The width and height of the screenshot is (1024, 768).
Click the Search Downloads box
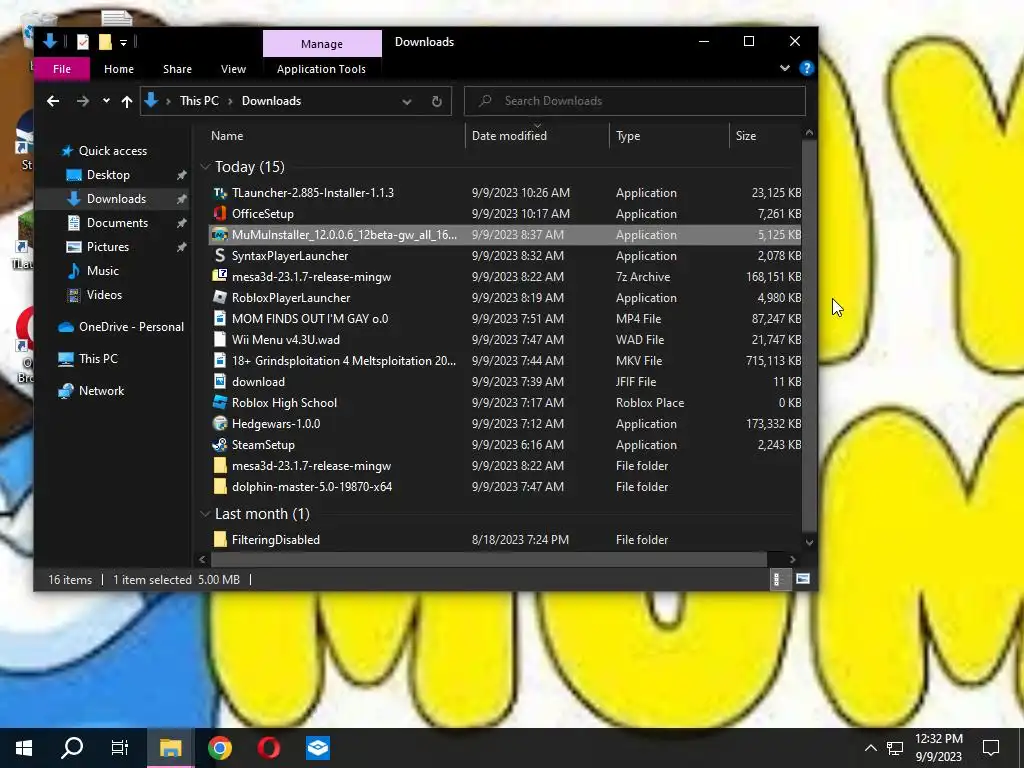(635, 101)
